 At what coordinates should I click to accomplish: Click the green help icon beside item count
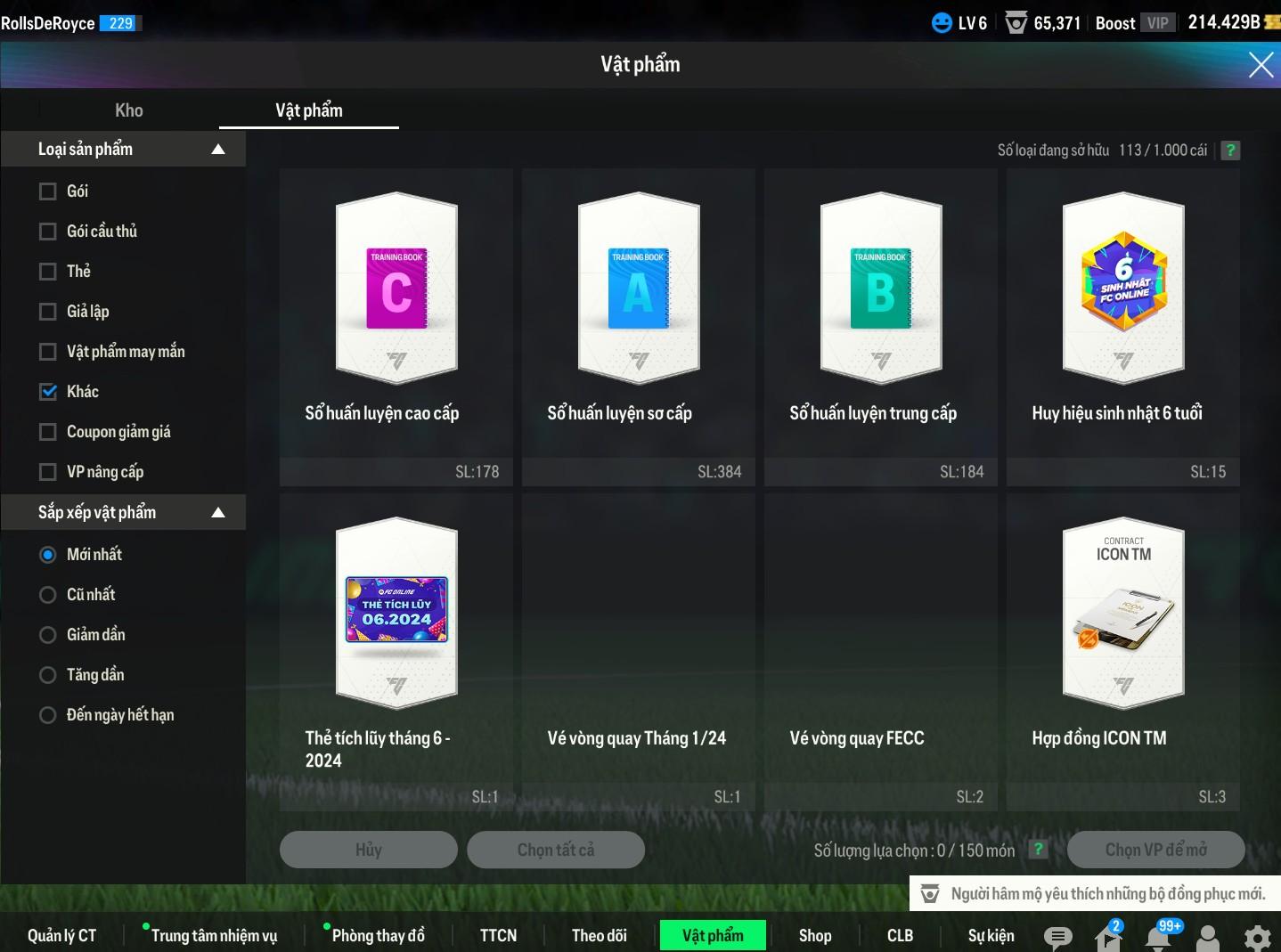coord(1230,151)
